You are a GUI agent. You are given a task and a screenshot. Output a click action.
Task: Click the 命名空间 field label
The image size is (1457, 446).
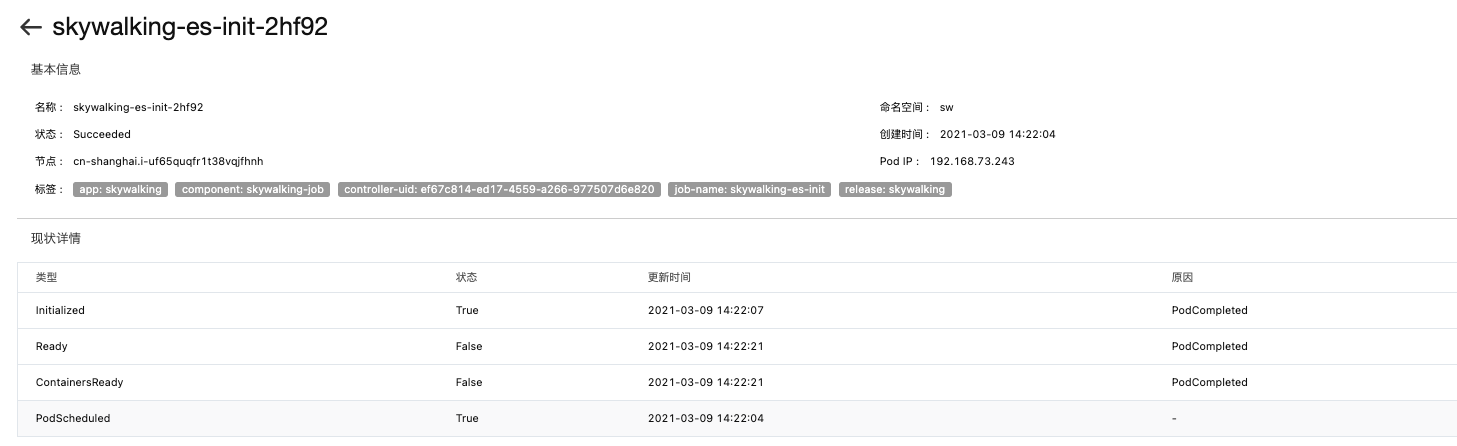tap(905, 107)
